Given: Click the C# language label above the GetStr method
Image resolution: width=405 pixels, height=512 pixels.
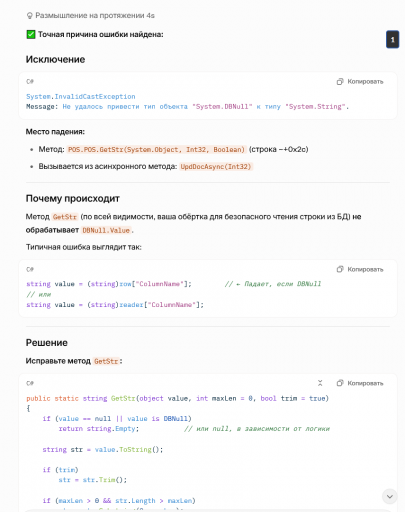Looking at the screenshot, I should pos(30,383).
